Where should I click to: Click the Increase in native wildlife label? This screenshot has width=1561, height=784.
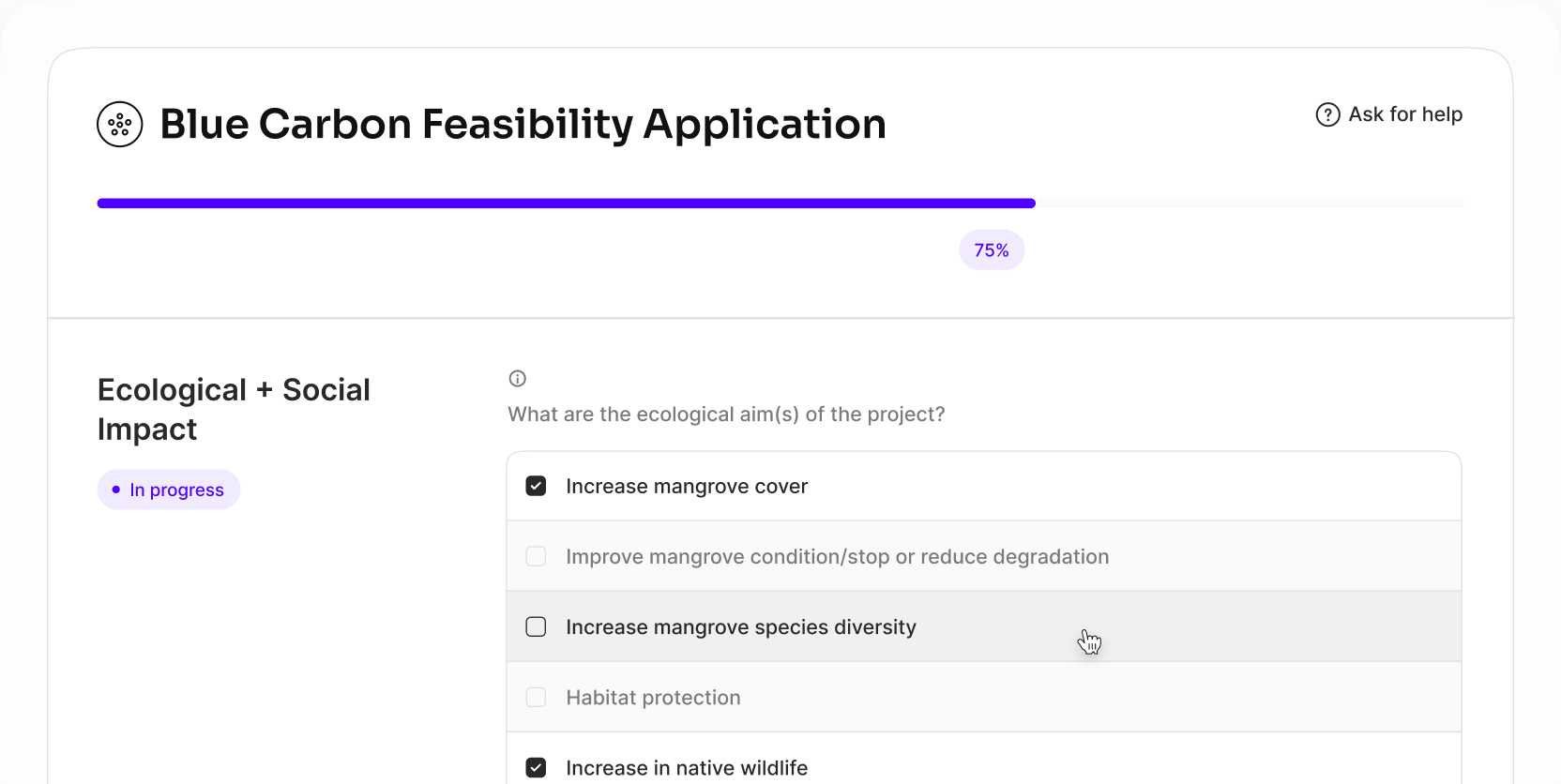pyautogui.click(x=687, y=768)
